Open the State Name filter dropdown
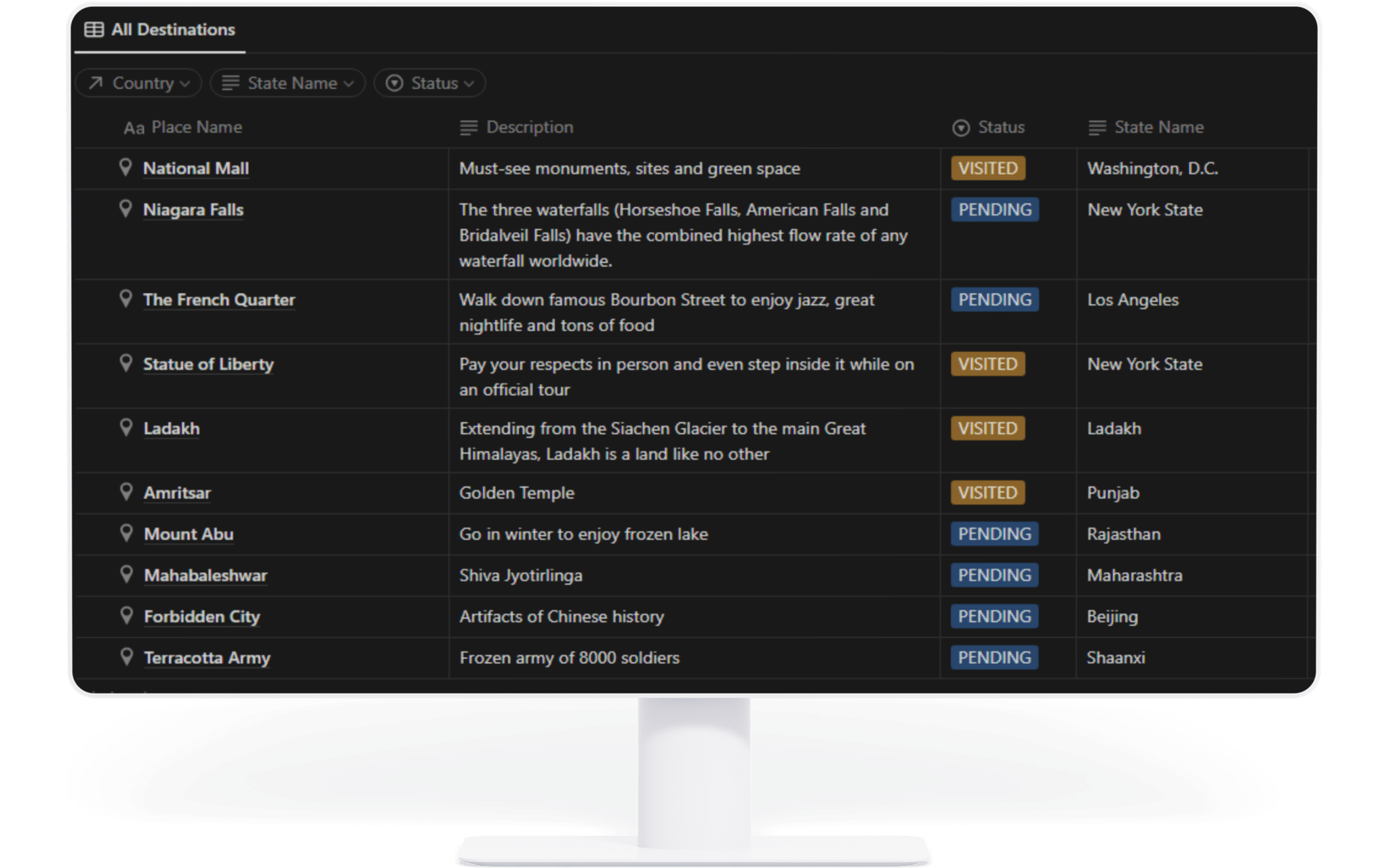Screen dimensions: 1389x868 pyautogui.click(x=288, y=83)
